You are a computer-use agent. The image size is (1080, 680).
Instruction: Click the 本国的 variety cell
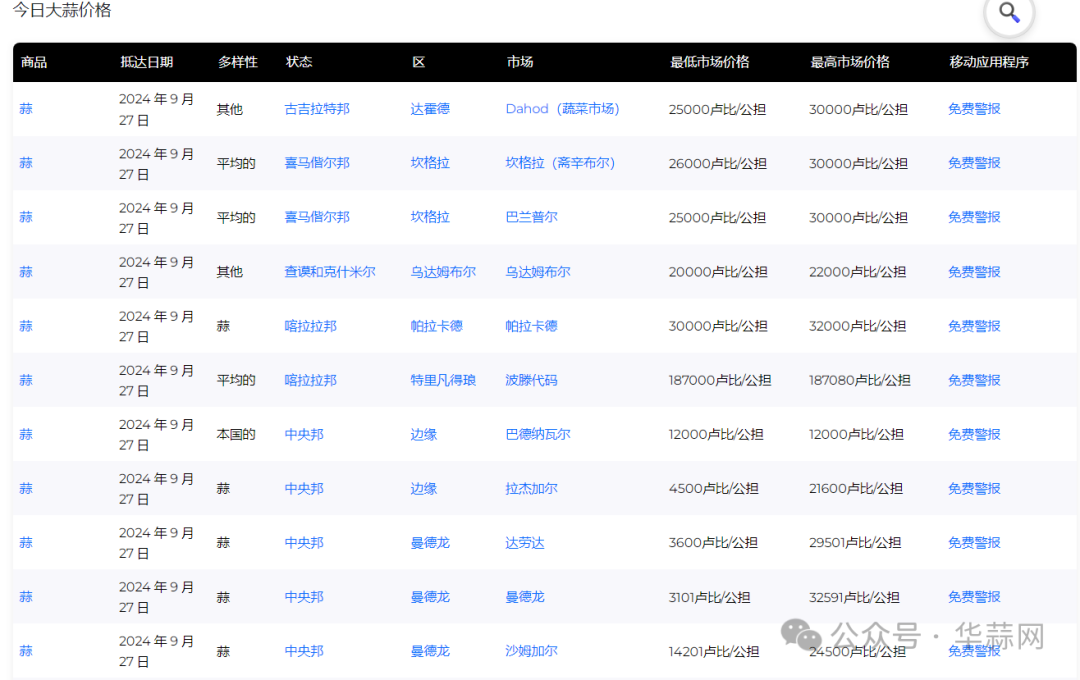[236, 435]
